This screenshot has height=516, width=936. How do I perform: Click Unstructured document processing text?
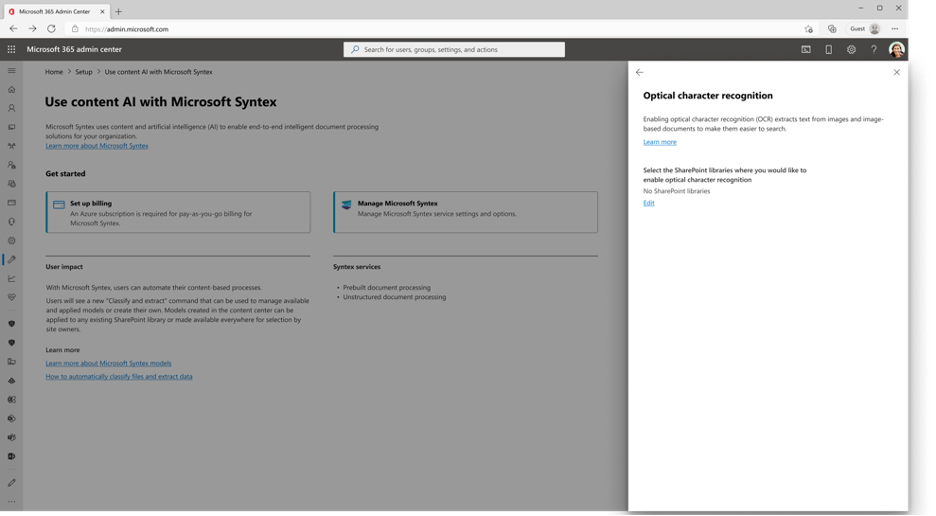pos(394,297)
